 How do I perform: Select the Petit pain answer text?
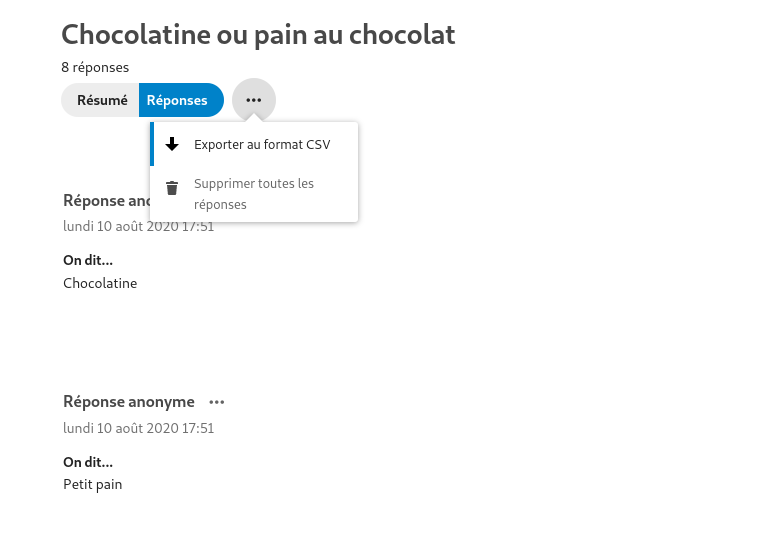pos(92,485)
